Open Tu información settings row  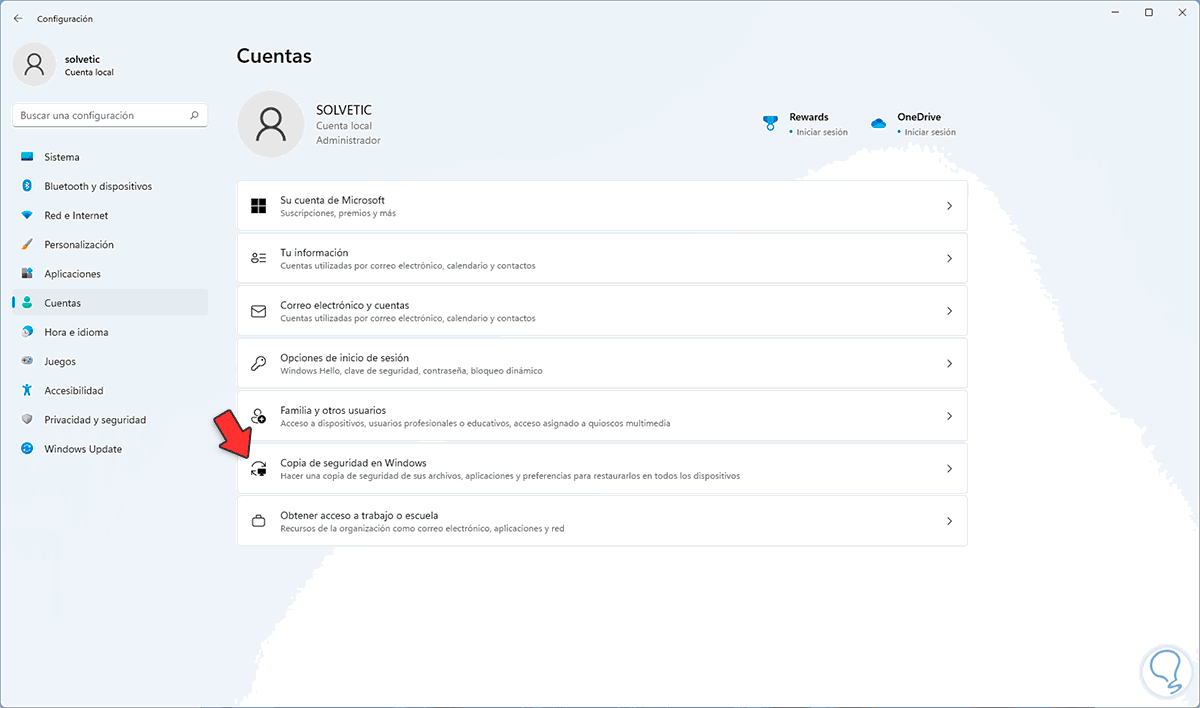coord(602,258)
